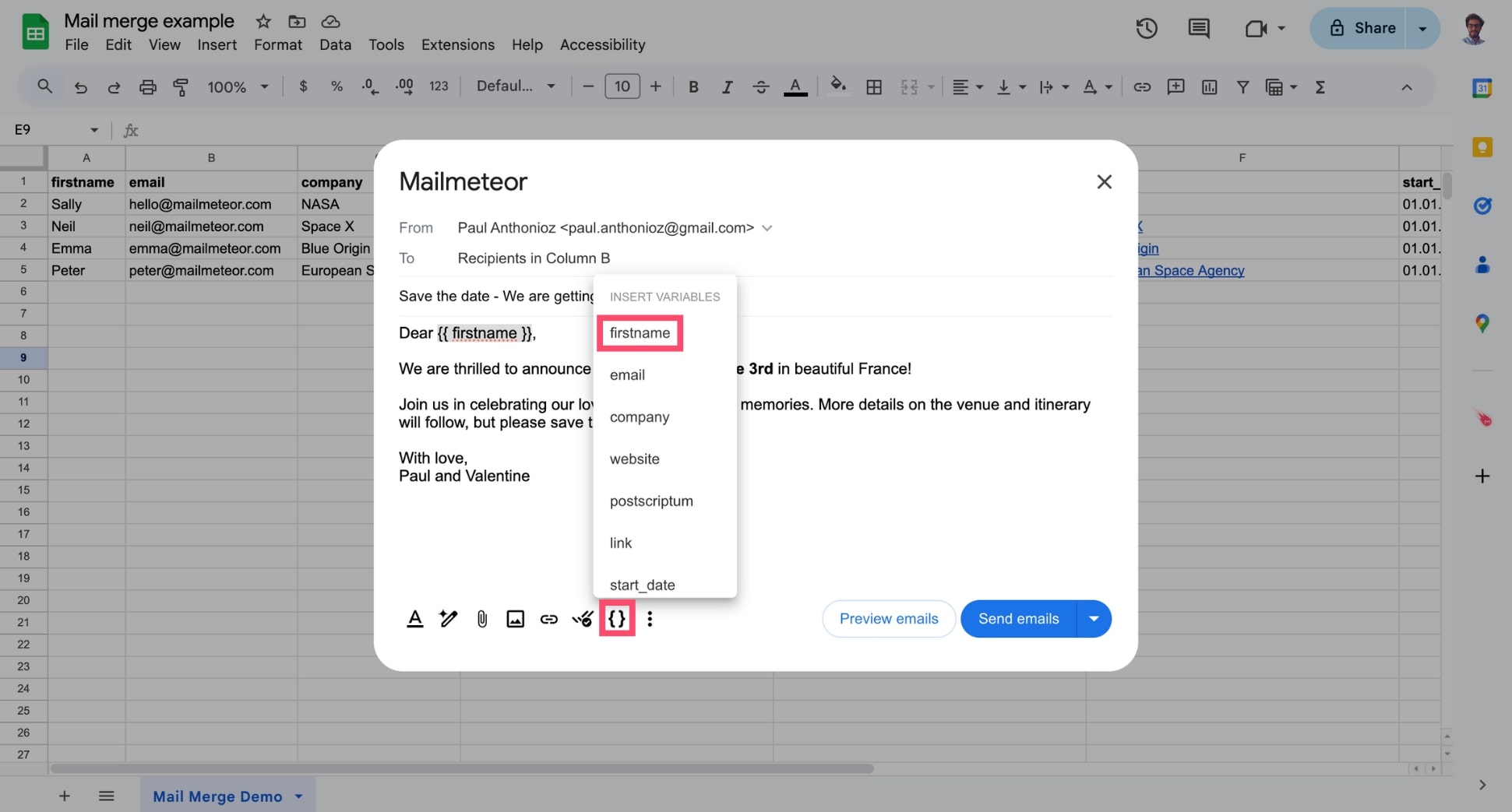The image size is (1512, 812).
Task: Open the Extensions menu
Action: point(457,44)
